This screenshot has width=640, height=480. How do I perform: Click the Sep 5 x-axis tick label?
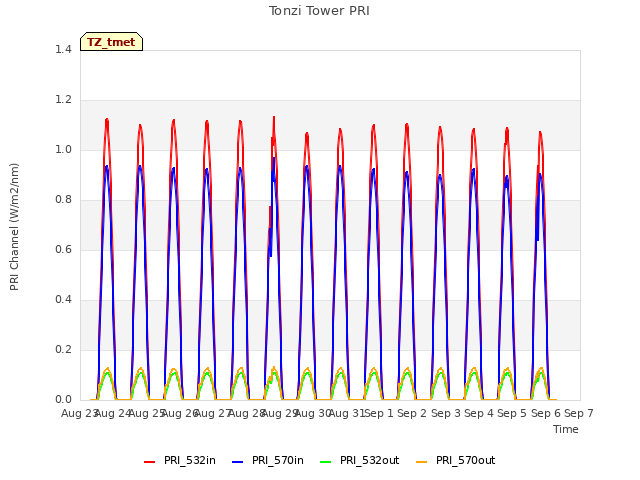tap(512, 413)
